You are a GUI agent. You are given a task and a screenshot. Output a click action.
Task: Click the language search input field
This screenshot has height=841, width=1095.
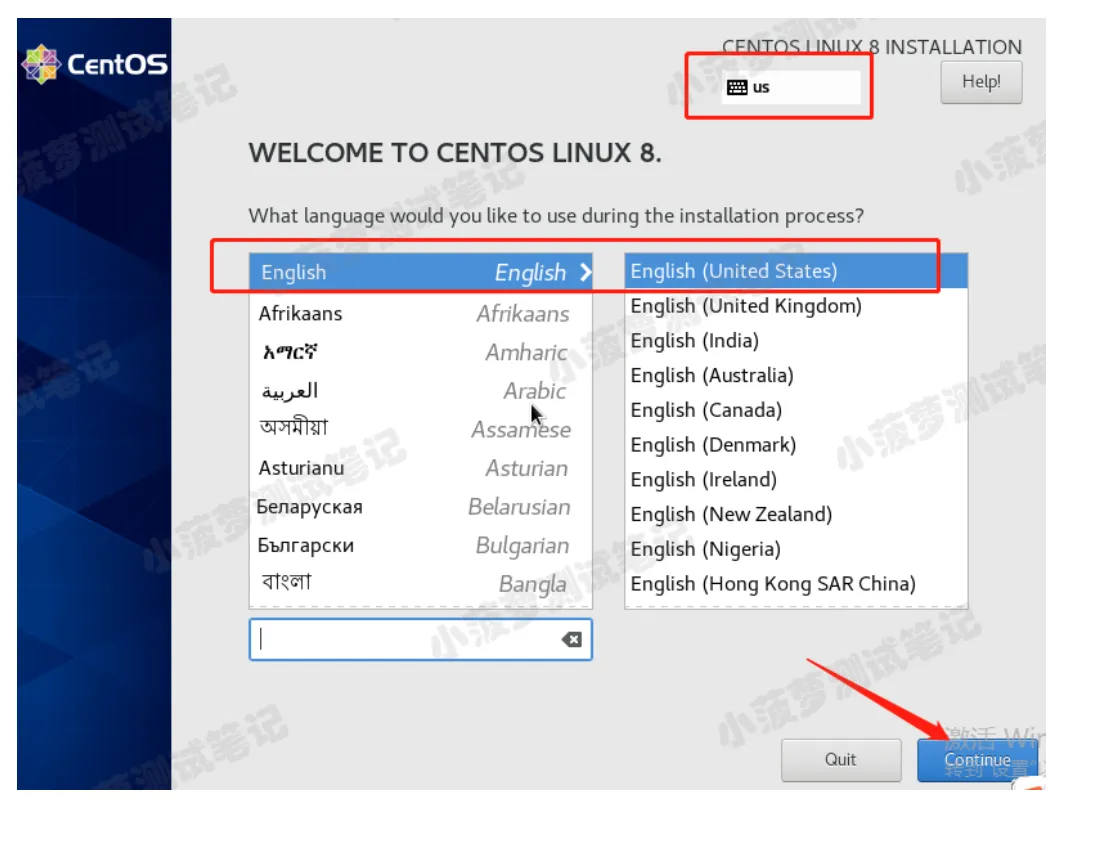(x=420, y=639)
